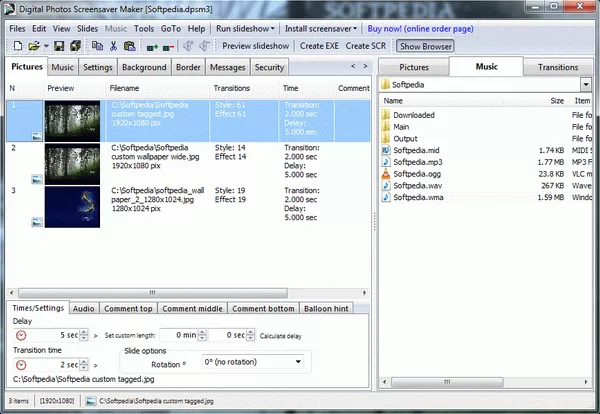The width and height of the screenshot is (600, 414).
Task: Click the Transition time clock icon
Action: [x=21, y=365]
